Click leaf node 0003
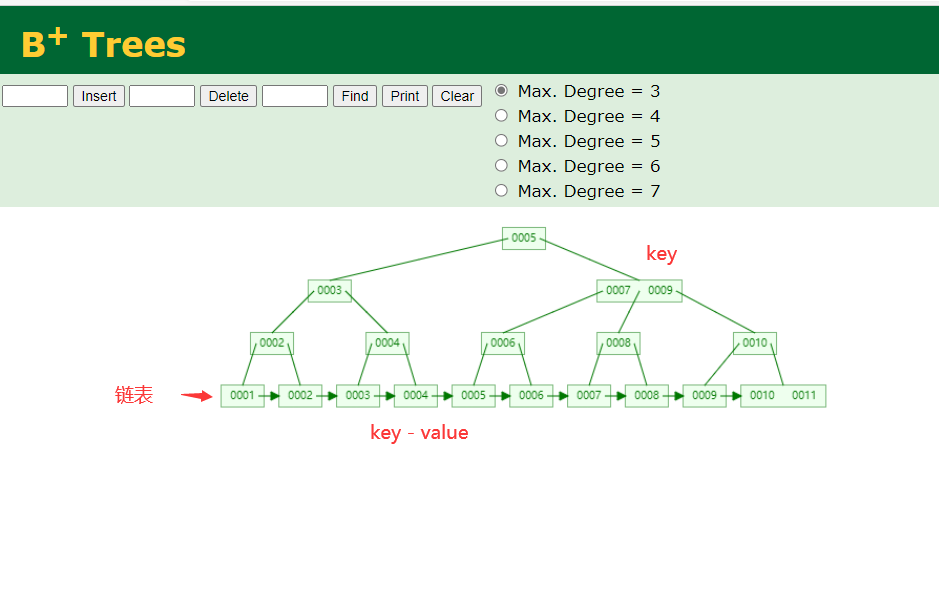Screen dimensions: 939x605 coord(358,395)
